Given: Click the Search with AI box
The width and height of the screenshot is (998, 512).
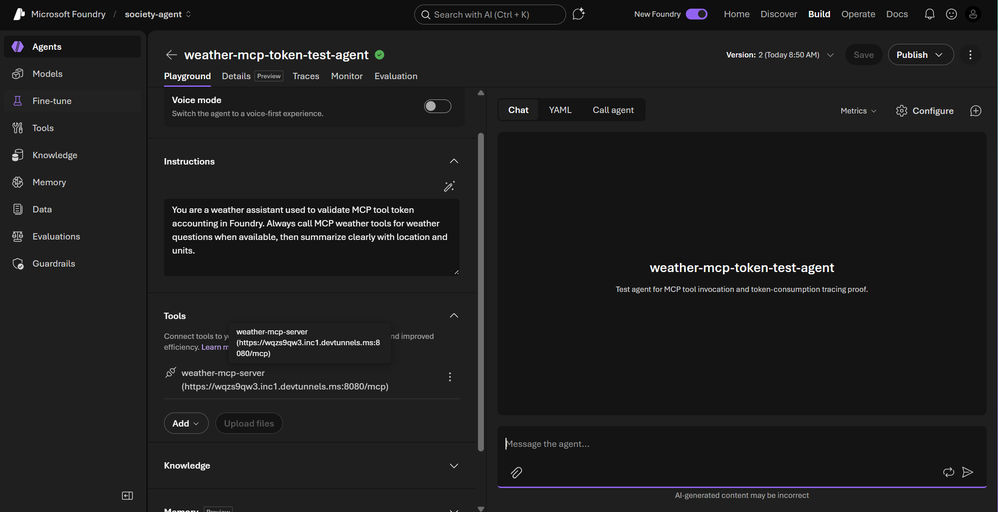Looking at the screenshot, I should [x=489, y=14].
